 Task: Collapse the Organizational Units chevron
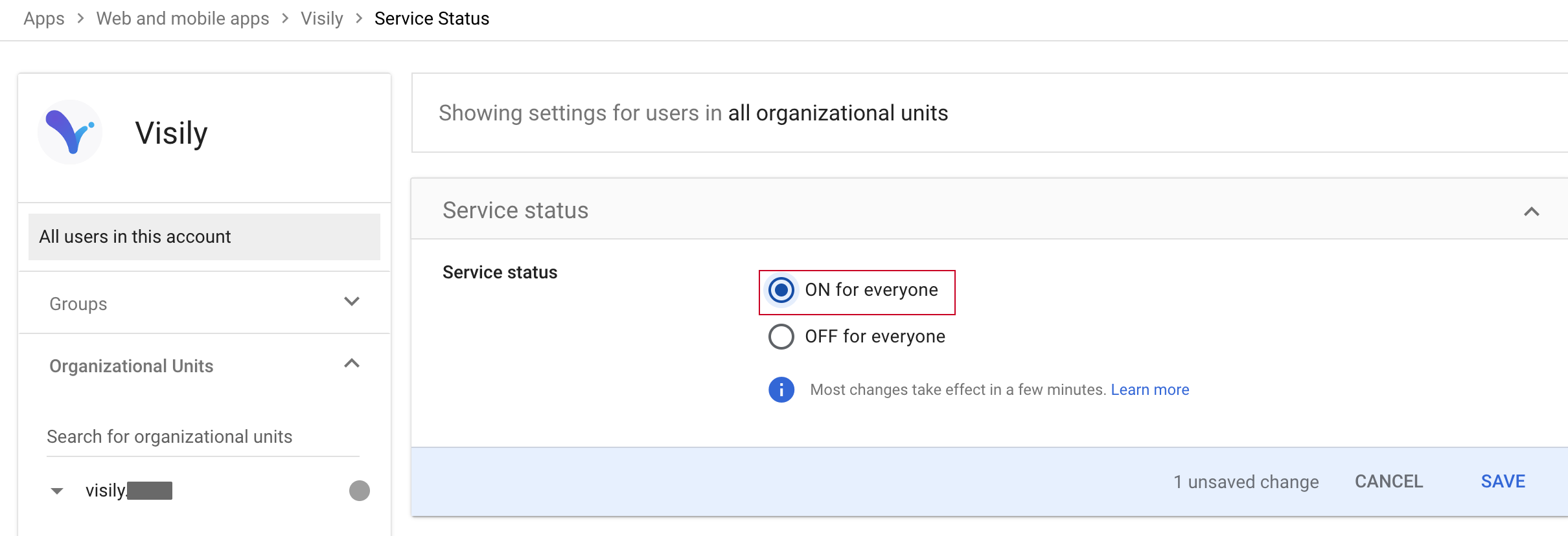pyautogui.click(x=352, y=364)
